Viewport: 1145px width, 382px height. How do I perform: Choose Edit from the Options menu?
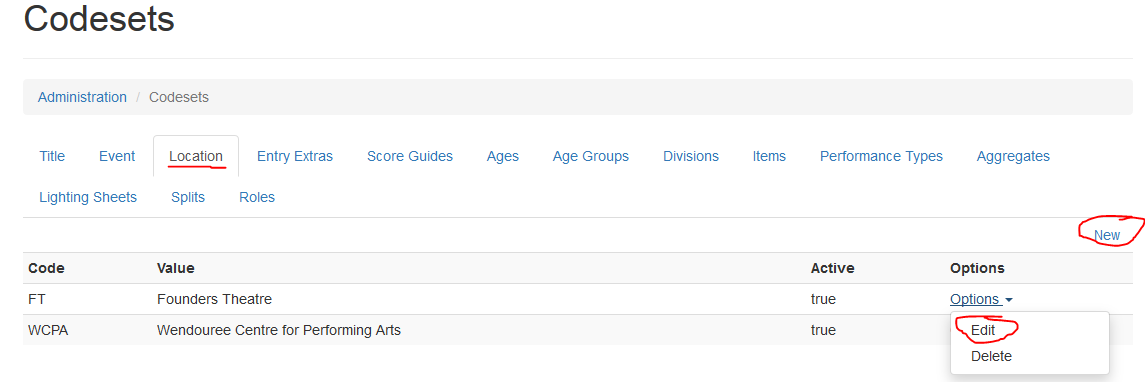(x=983, y=330)
